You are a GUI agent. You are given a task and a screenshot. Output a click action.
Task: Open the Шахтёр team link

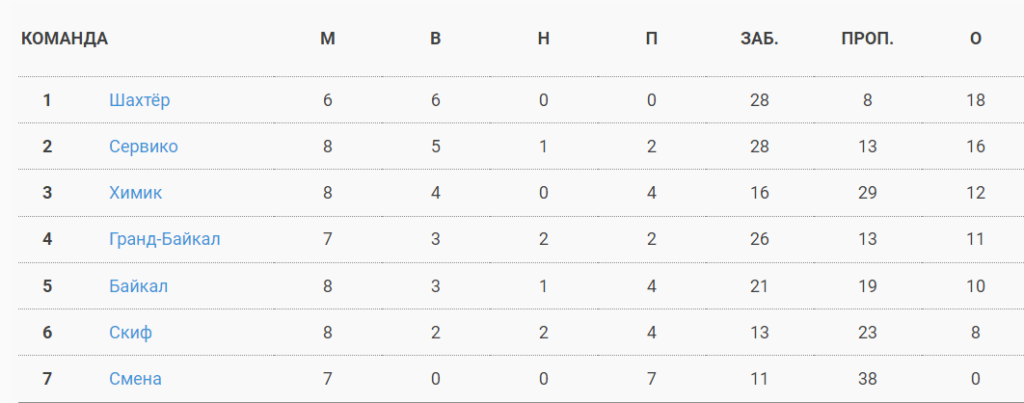pos(140,101)
